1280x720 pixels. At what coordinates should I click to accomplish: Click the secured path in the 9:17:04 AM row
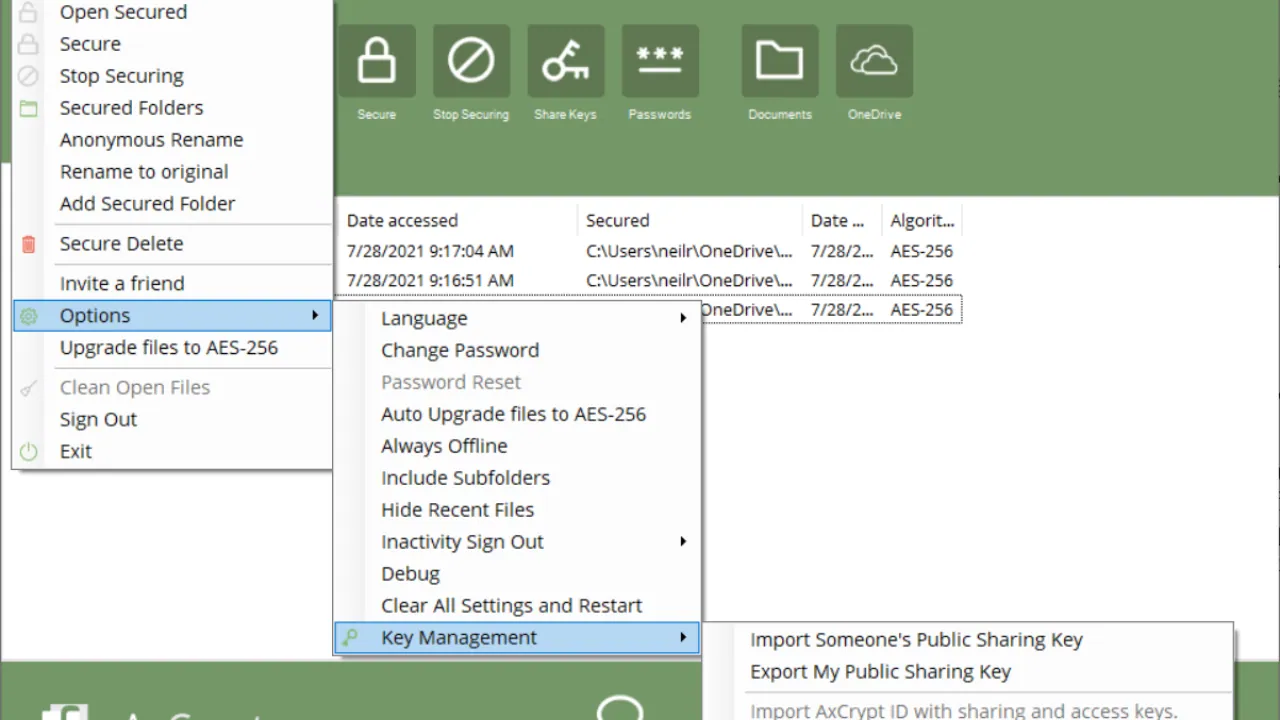click(x=689, y=251)
